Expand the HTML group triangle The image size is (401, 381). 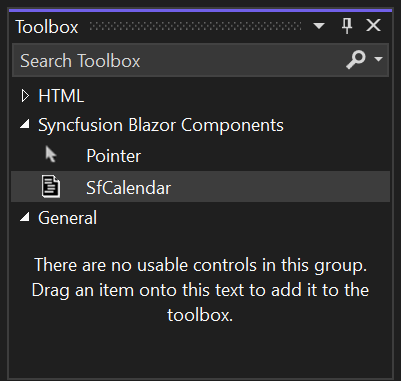coord(25,96)
